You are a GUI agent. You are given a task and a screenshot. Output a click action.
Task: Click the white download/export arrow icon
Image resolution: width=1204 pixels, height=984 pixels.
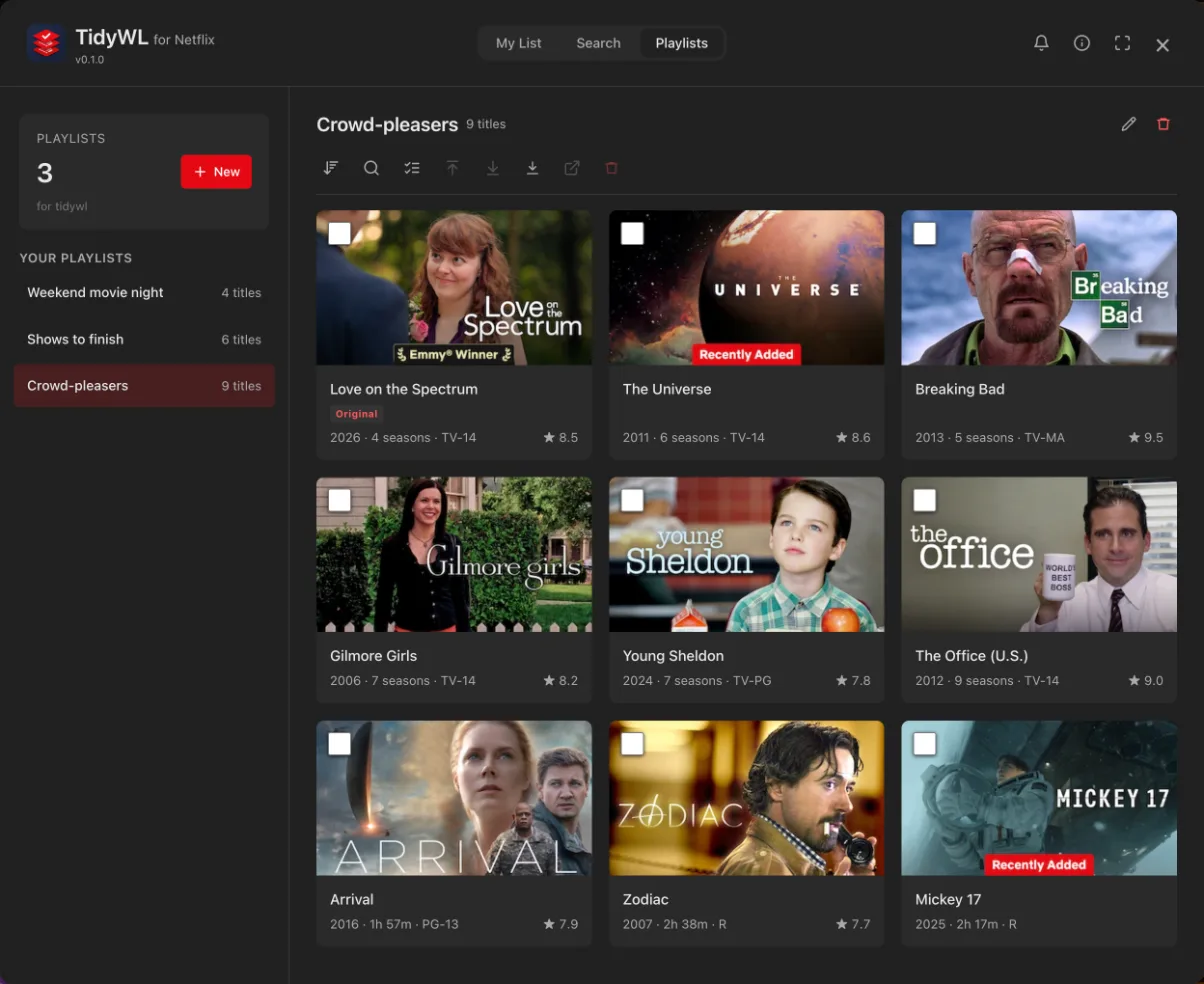click(x=532, y=168)
